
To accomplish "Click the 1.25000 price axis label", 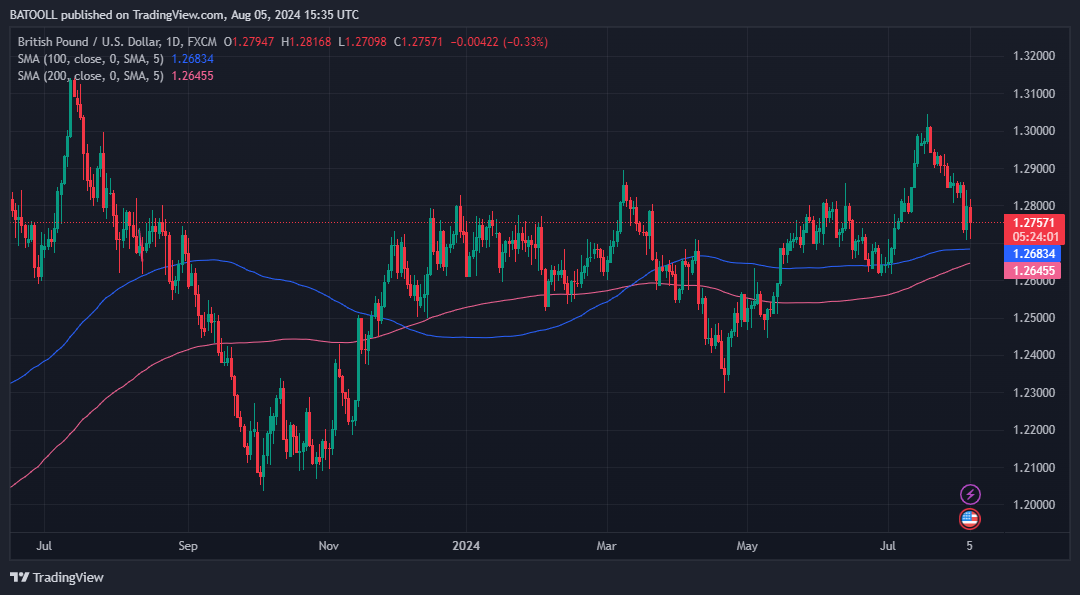I will pos(1034,318).
